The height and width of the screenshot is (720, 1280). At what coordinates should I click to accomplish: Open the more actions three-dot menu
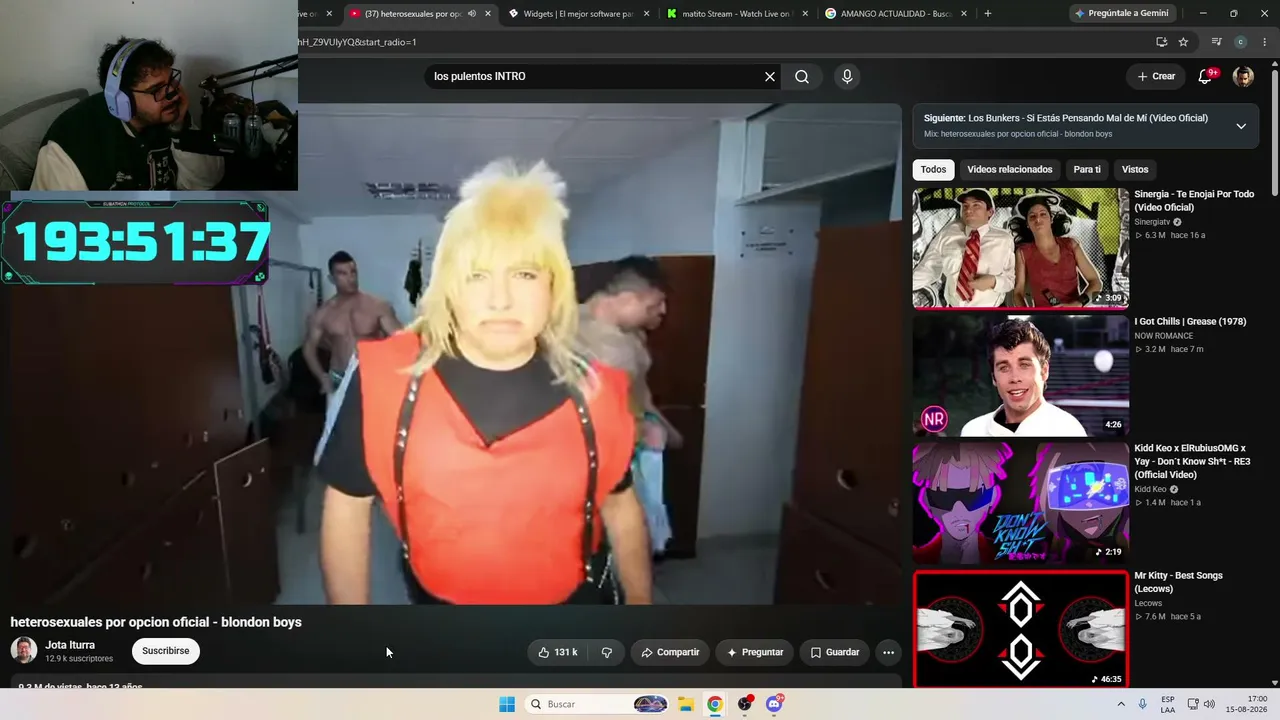tap(888, 652)
